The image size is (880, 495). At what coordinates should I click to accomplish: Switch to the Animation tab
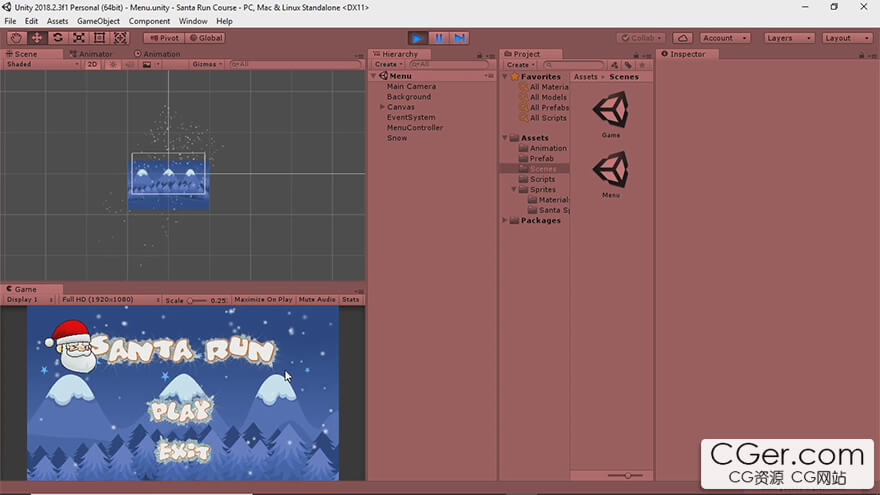pyautogui.click(x=157, y=54)
